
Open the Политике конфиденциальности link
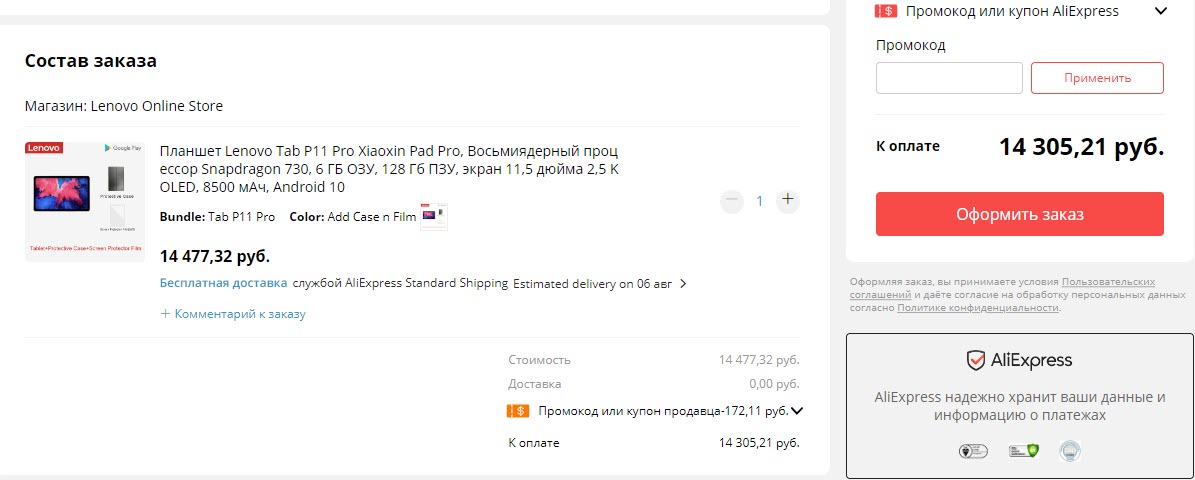(977, 308)
